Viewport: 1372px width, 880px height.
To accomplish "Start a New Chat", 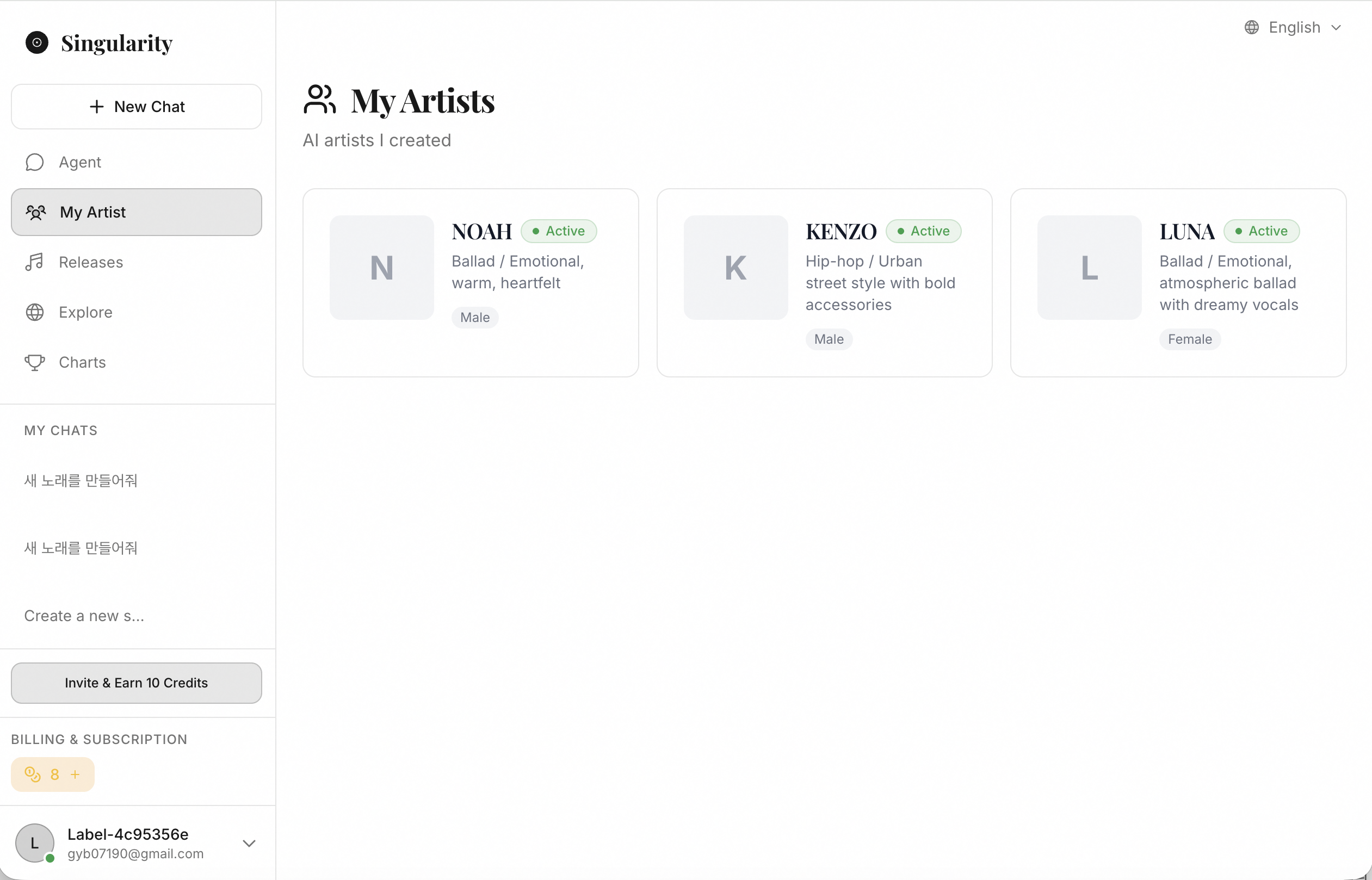I will pos(136,106).
